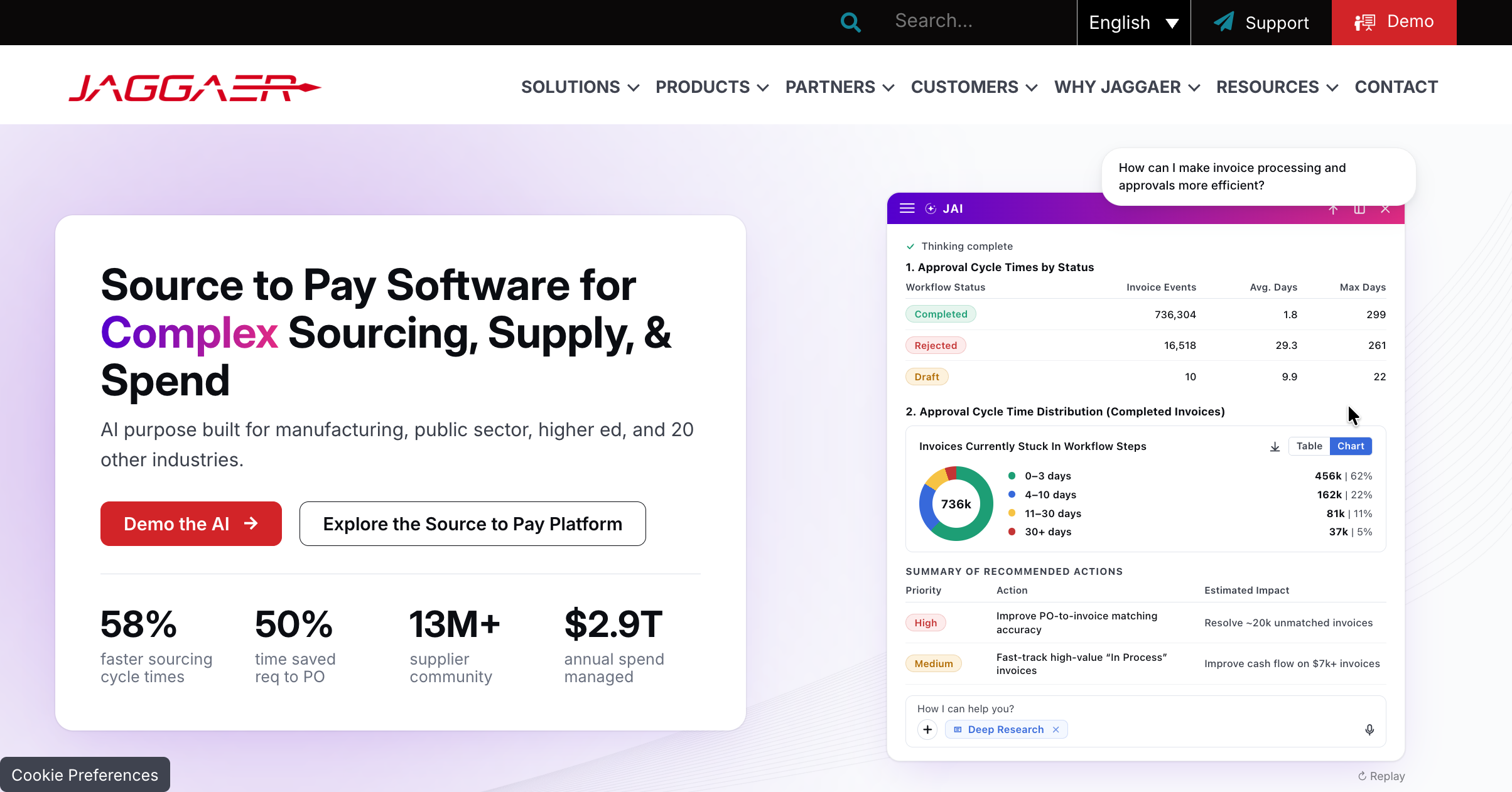Open Cookie Preferences
Viewport: 1512px width, 792px height.
click(85, 775)
